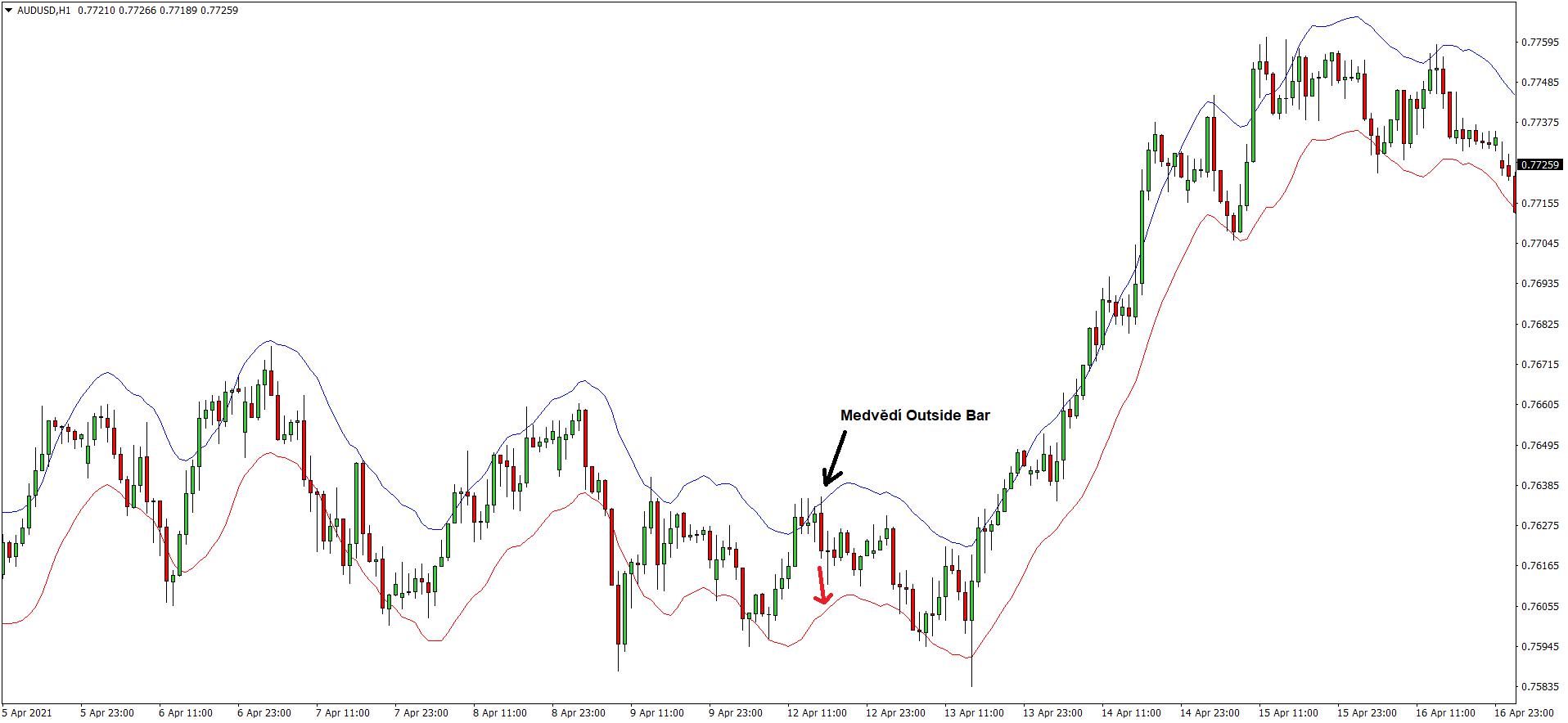Click price axis label 0.76935
The image size is (1568, 723).
tap(1539, 283)
